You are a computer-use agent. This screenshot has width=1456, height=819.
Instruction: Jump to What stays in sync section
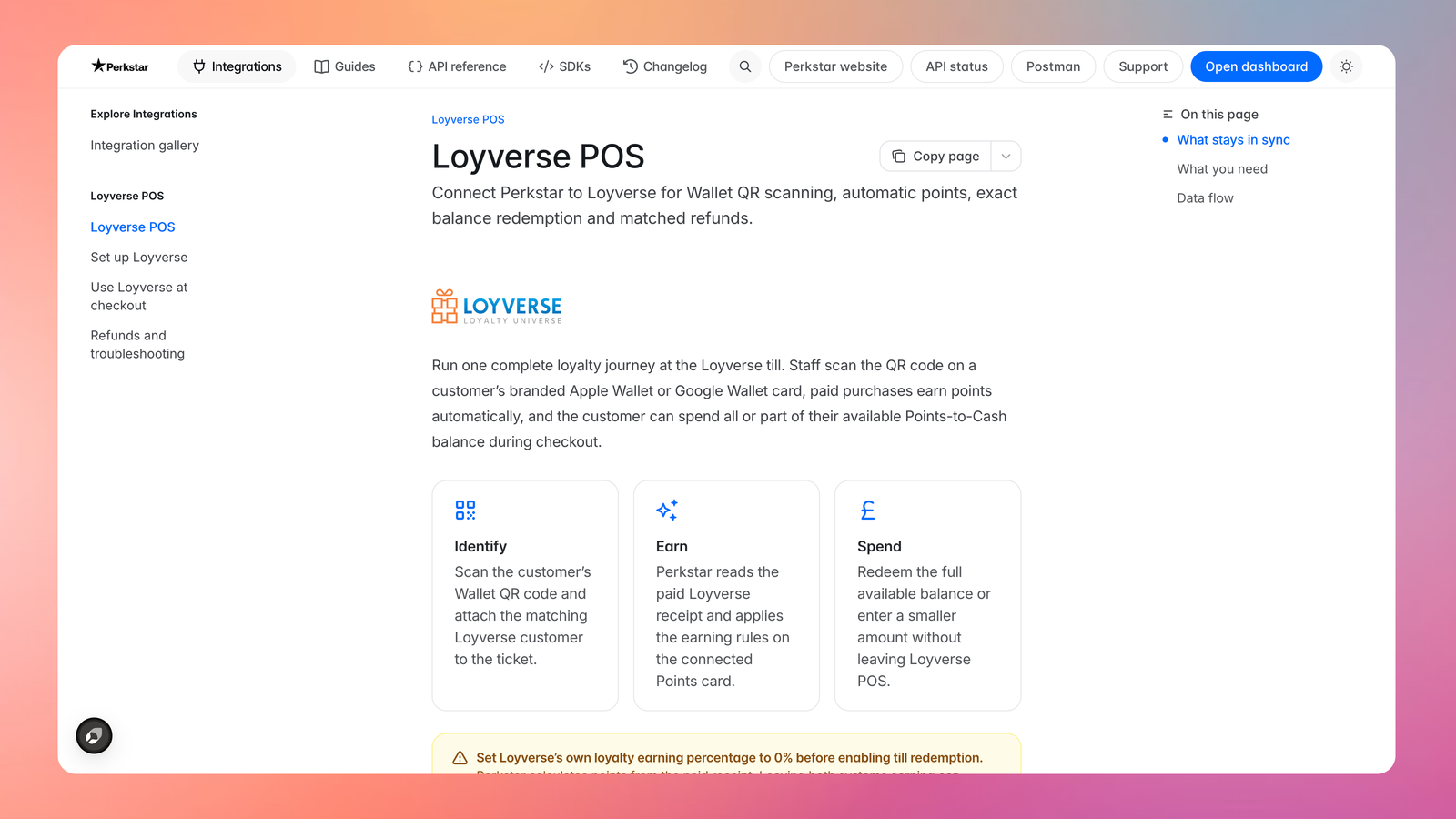click(x=1233, y=140)
